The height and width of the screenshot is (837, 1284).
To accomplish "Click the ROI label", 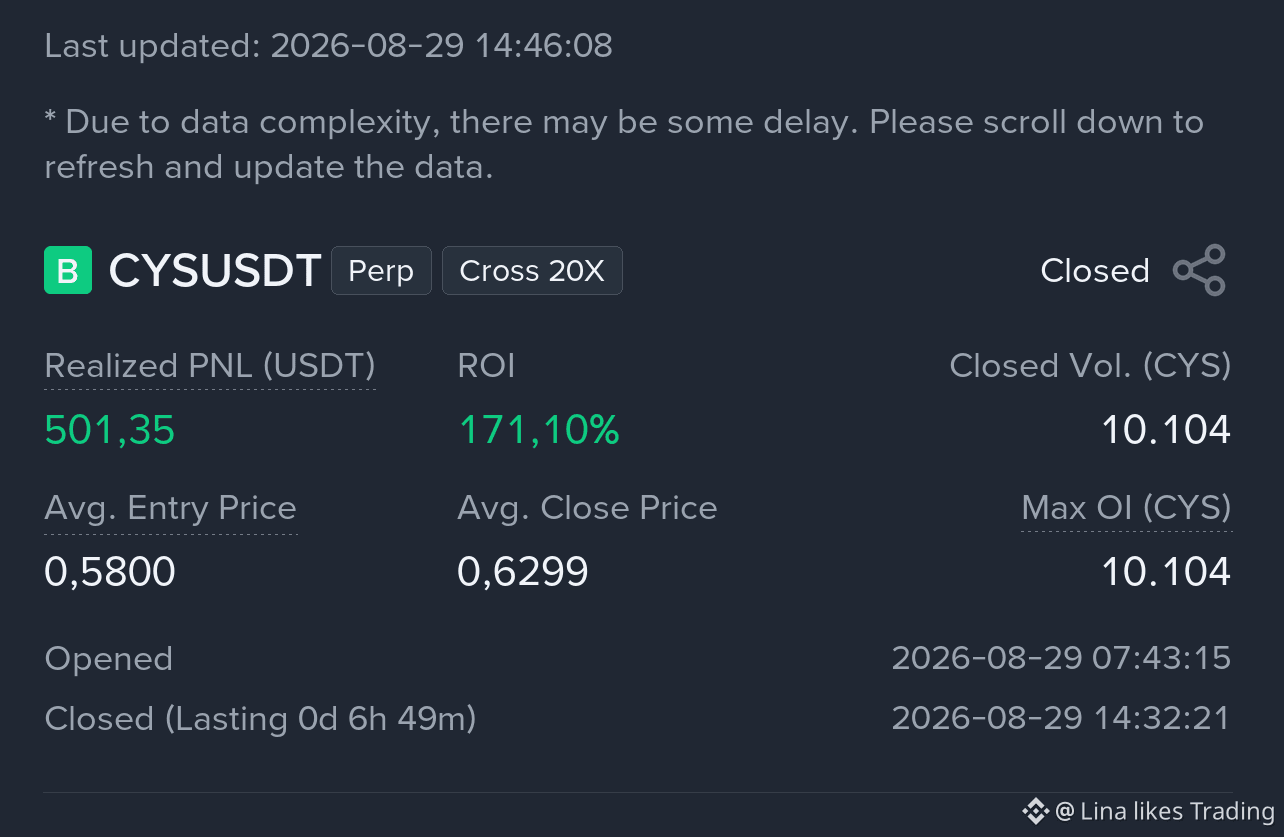I will tap(486, 366).
